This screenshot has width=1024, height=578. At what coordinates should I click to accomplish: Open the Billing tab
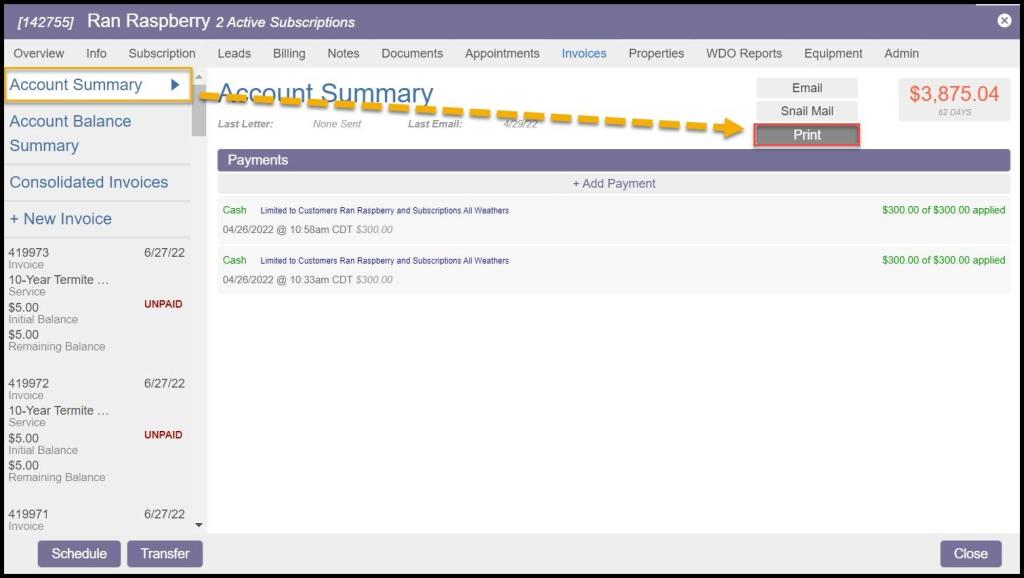289,53
